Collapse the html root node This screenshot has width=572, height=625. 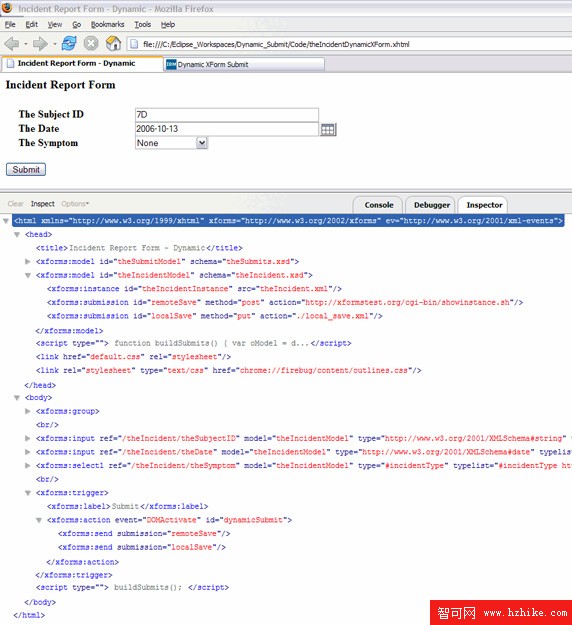(6, 221)
